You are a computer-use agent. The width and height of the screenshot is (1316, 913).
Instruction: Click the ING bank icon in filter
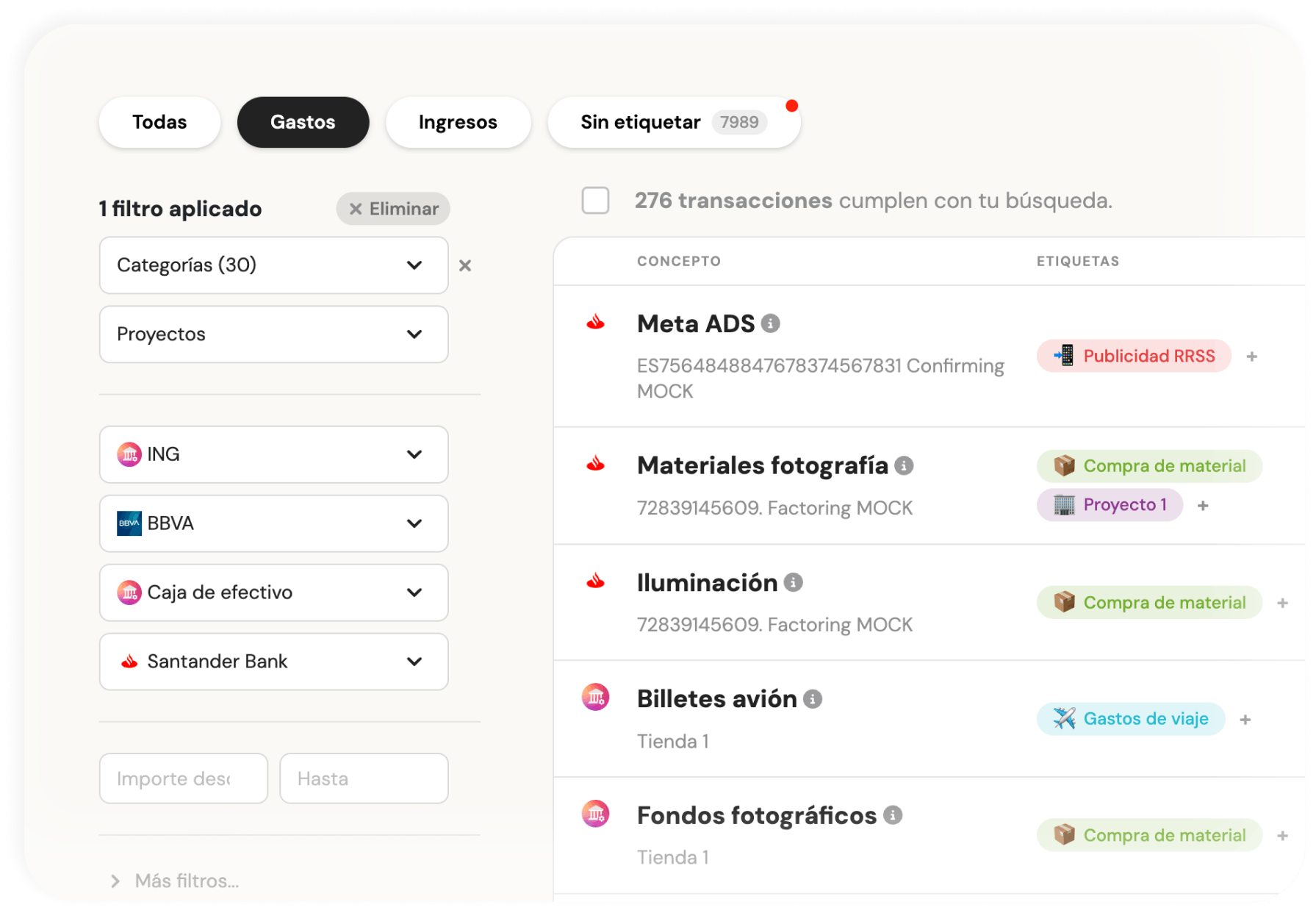coord(129,454)
